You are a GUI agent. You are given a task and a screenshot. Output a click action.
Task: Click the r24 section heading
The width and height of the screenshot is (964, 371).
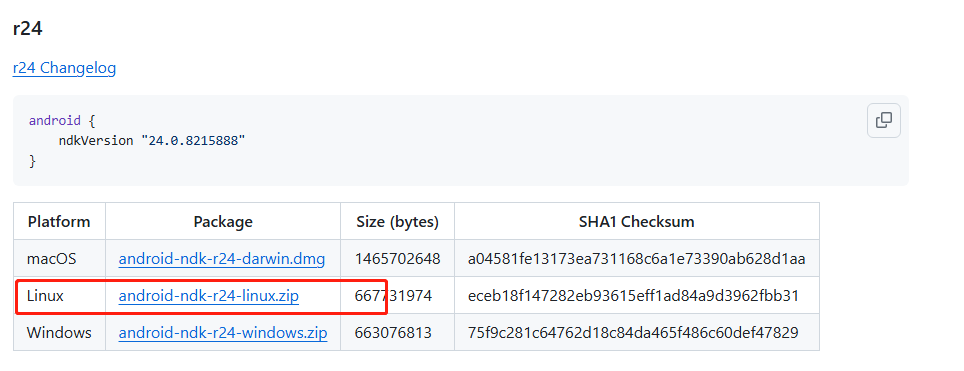pos(28,28)
